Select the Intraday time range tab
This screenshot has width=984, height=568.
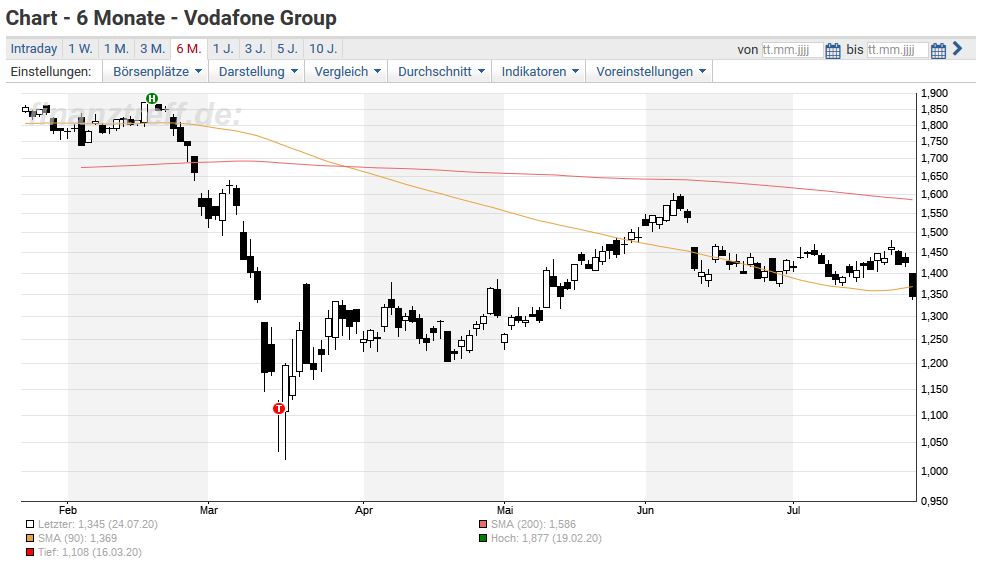[x=34, y=49]
